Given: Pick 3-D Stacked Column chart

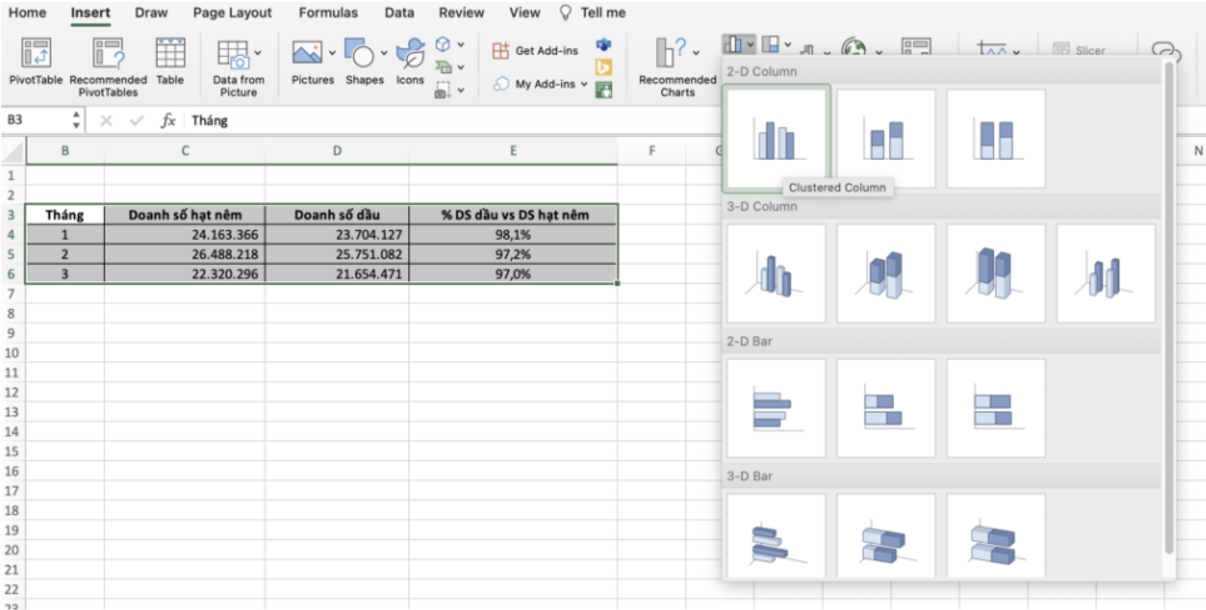Looking at the screenshot, I should point(886,273).
